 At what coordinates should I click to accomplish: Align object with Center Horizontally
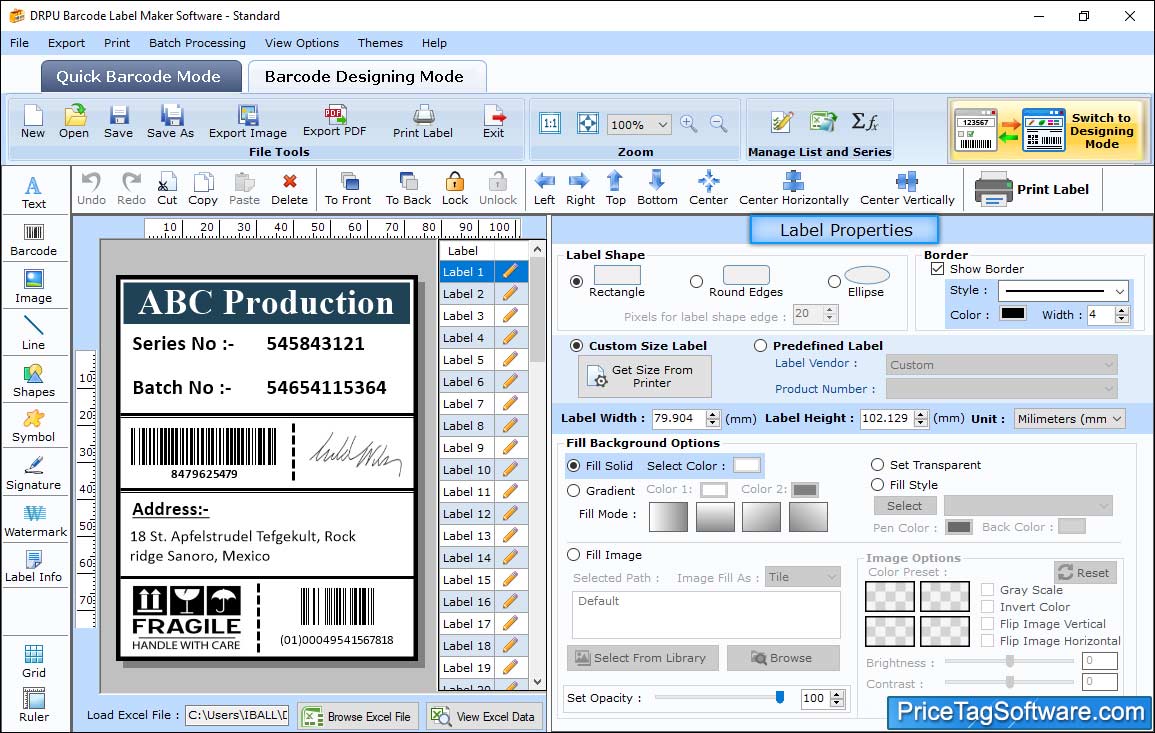(x=793, y=189)
